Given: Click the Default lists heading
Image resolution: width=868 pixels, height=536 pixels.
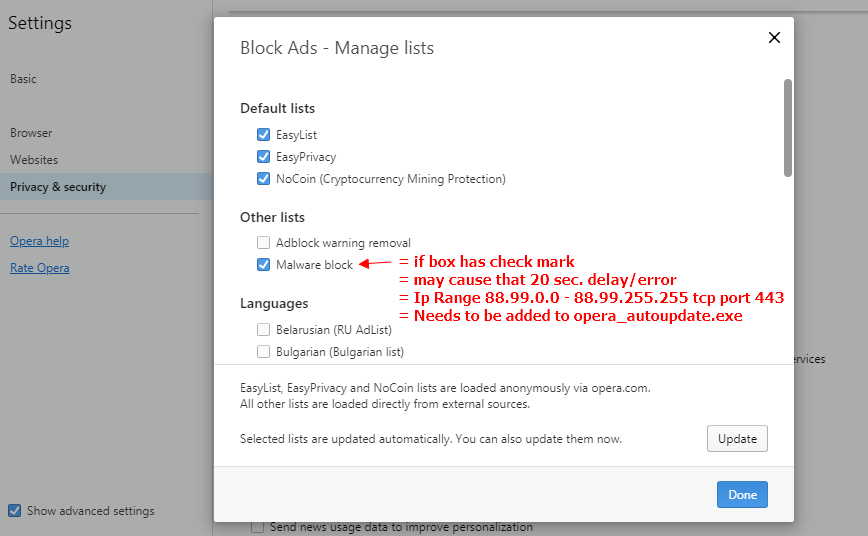Looking at the screenshot, I should coord(277,109).
